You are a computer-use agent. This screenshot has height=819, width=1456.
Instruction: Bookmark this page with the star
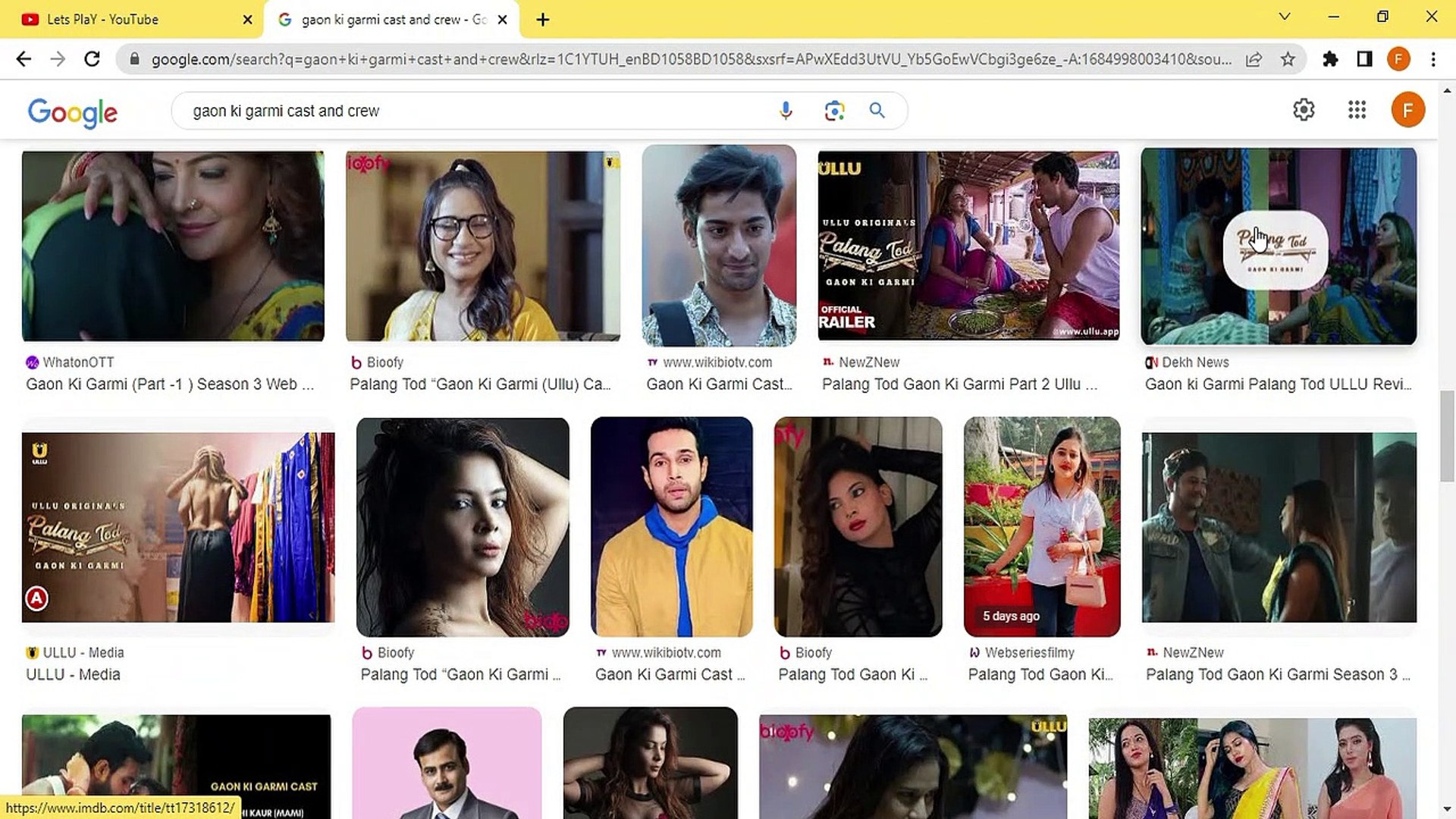pyautogui.click(x=1288, y=59)
